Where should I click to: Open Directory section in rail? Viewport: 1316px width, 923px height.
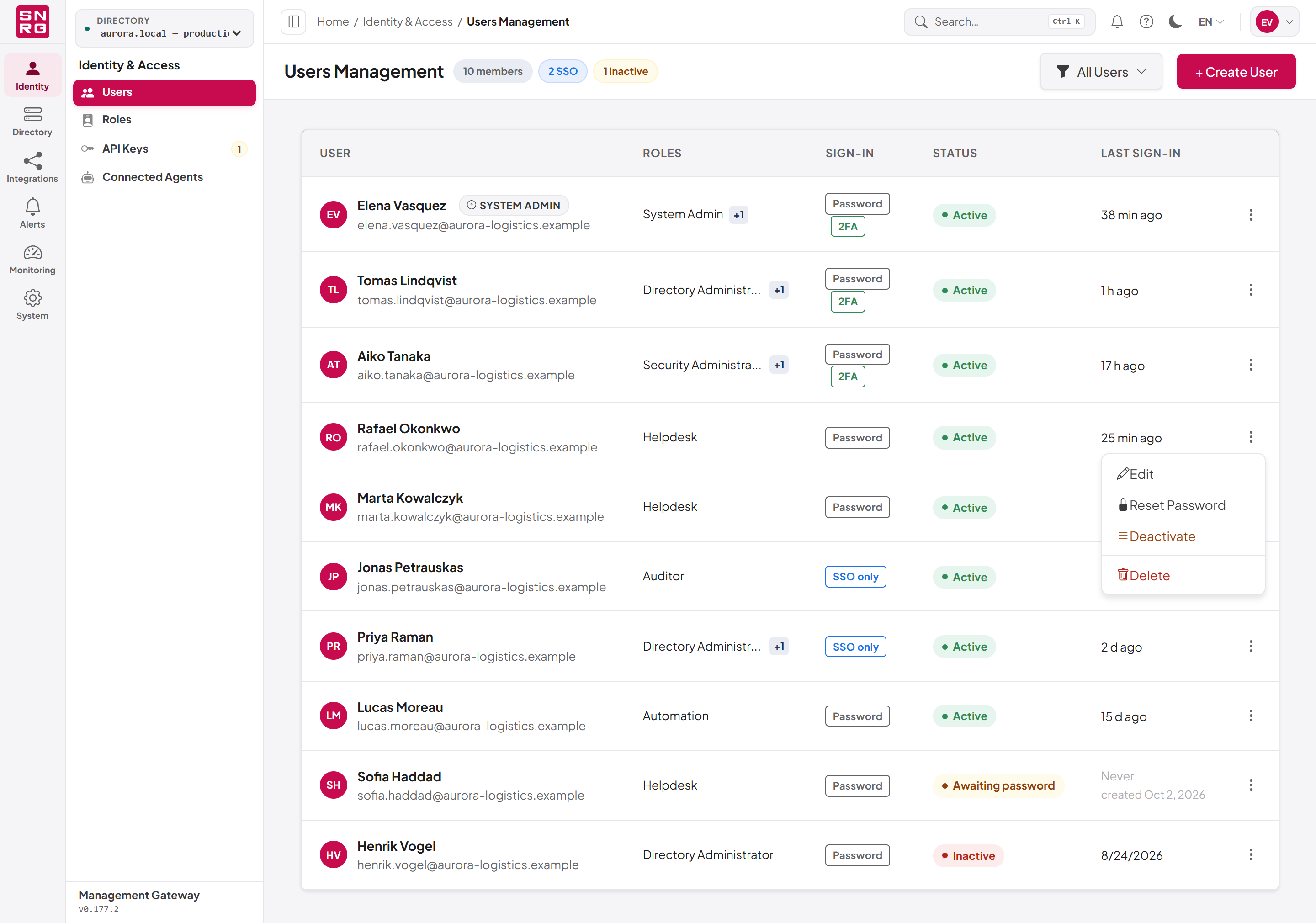point(32,122)
